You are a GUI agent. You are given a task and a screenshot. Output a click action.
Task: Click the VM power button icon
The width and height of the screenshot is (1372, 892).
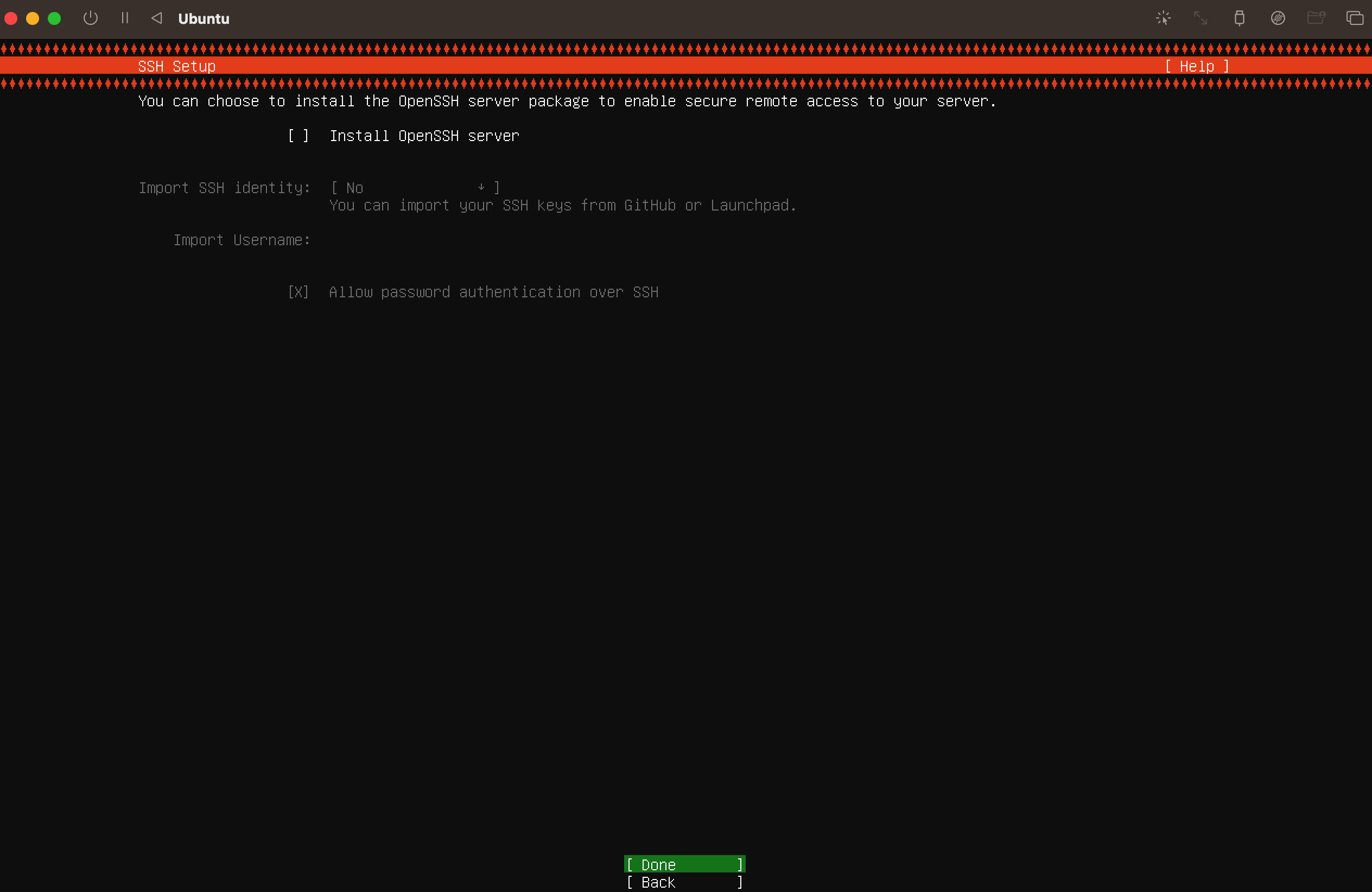pyautogui.click(x=91, y=18)
